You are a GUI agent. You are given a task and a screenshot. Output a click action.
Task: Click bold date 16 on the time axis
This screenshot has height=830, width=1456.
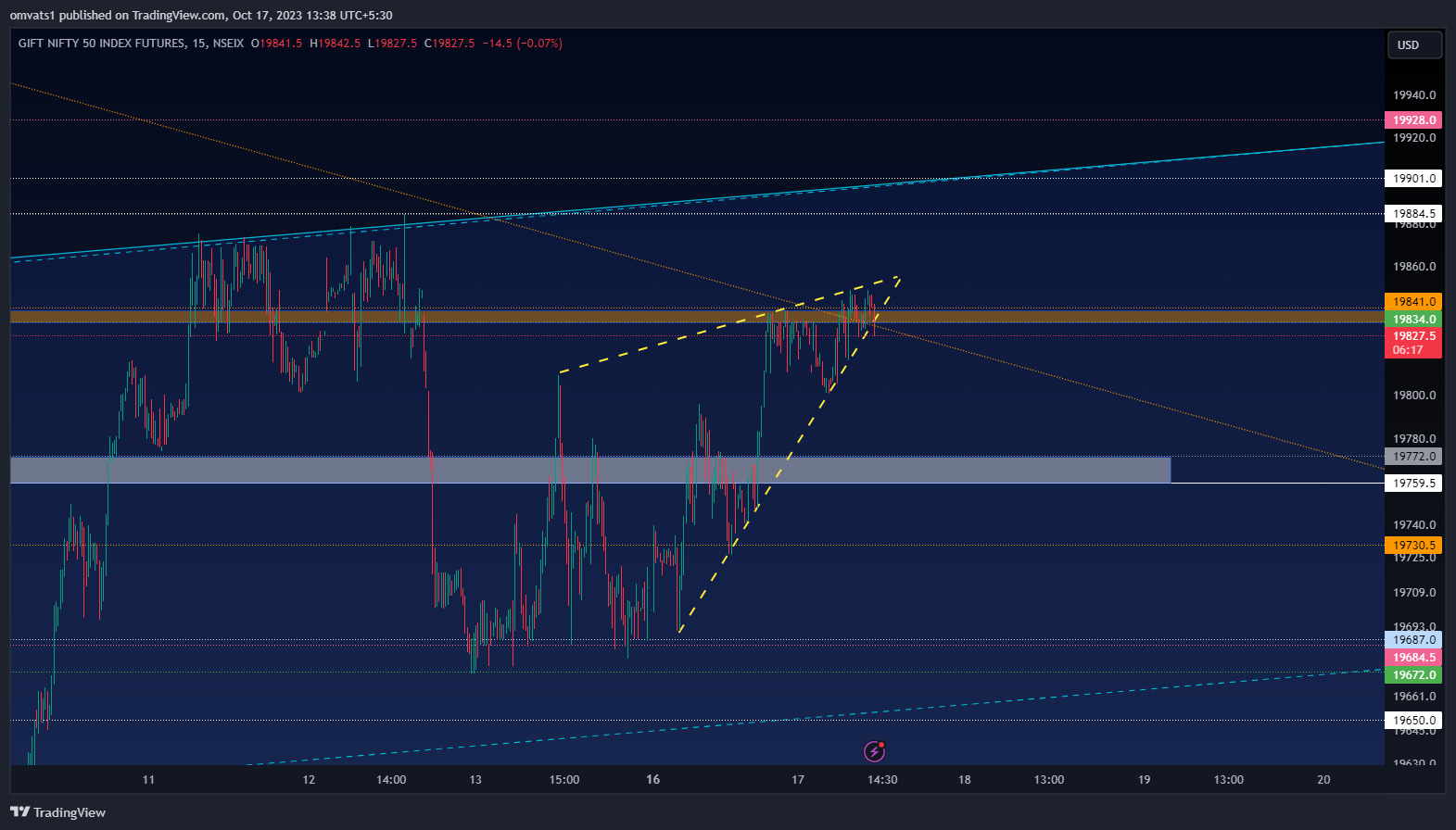tap(653, 780)
